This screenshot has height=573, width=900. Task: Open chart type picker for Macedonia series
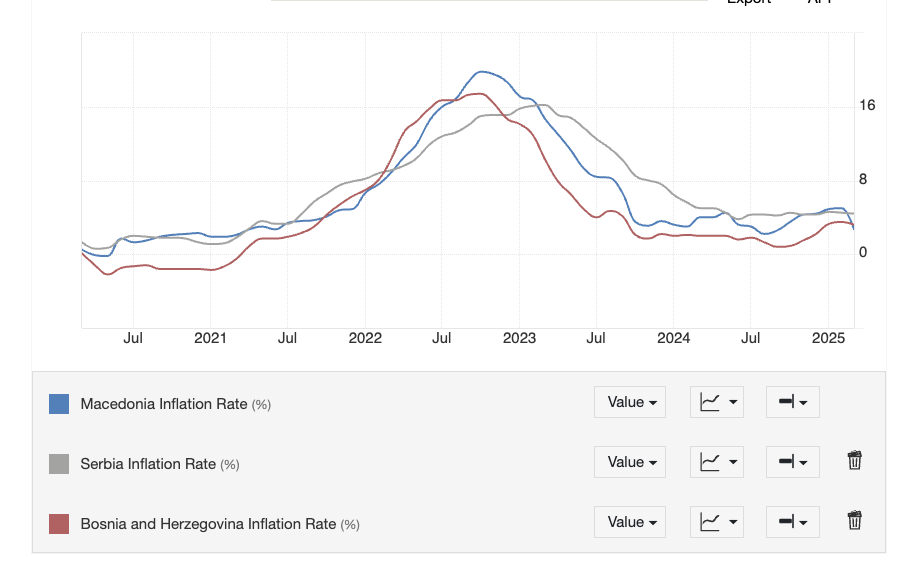click(716, 402)
